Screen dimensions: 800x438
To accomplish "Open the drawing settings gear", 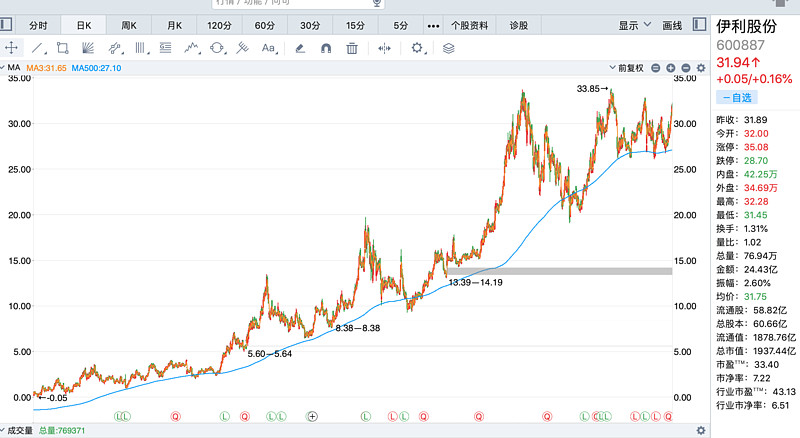I will pyautogui.click(x=418, y=47).
